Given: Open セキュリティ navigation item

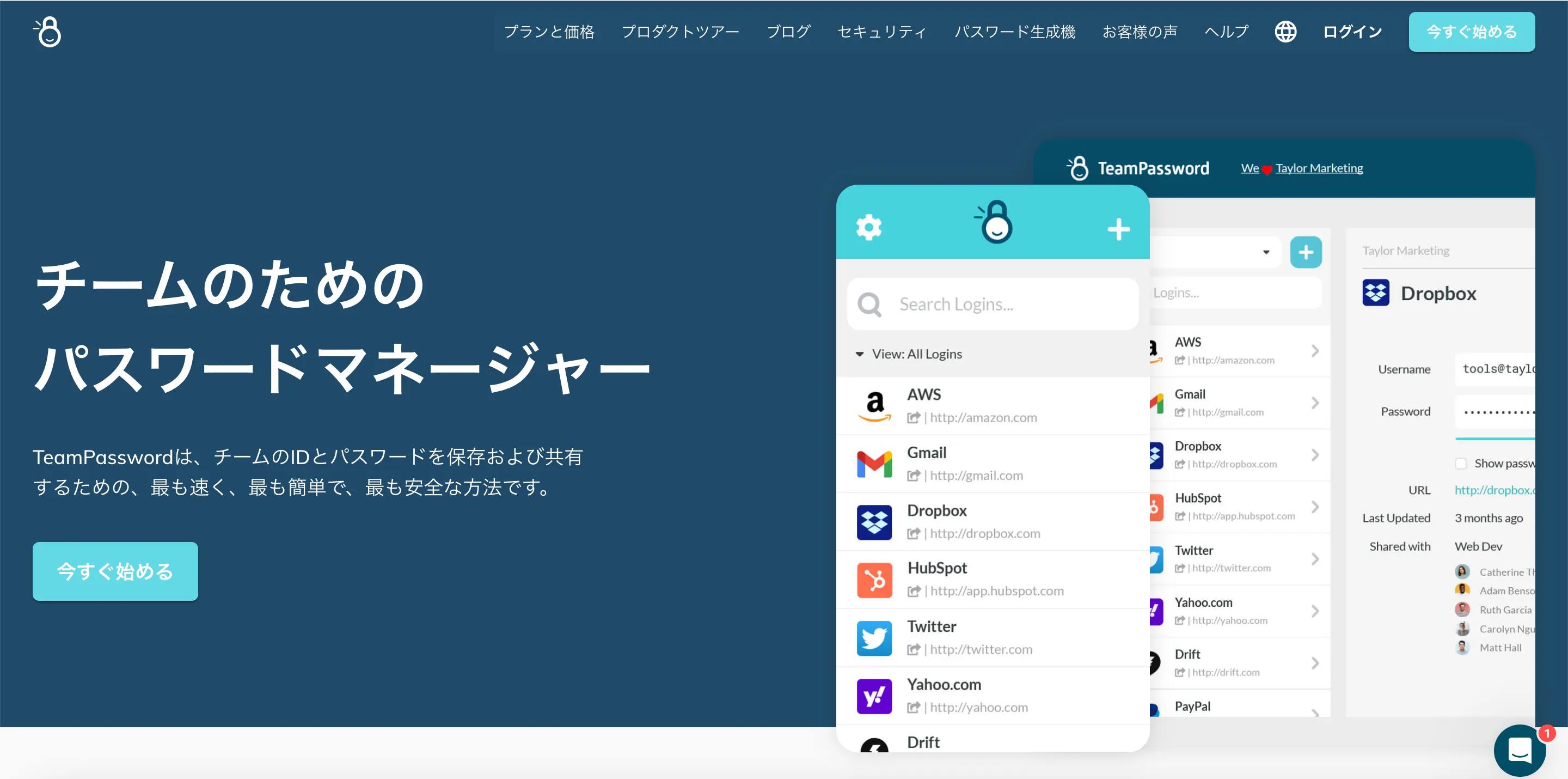Looking at the screenshot, I should [882, 32].
